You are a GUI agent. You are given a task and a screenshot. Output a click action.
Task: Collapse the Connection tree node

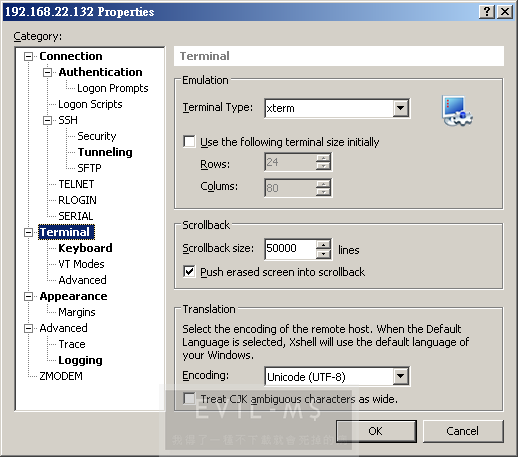click(29, 56)
